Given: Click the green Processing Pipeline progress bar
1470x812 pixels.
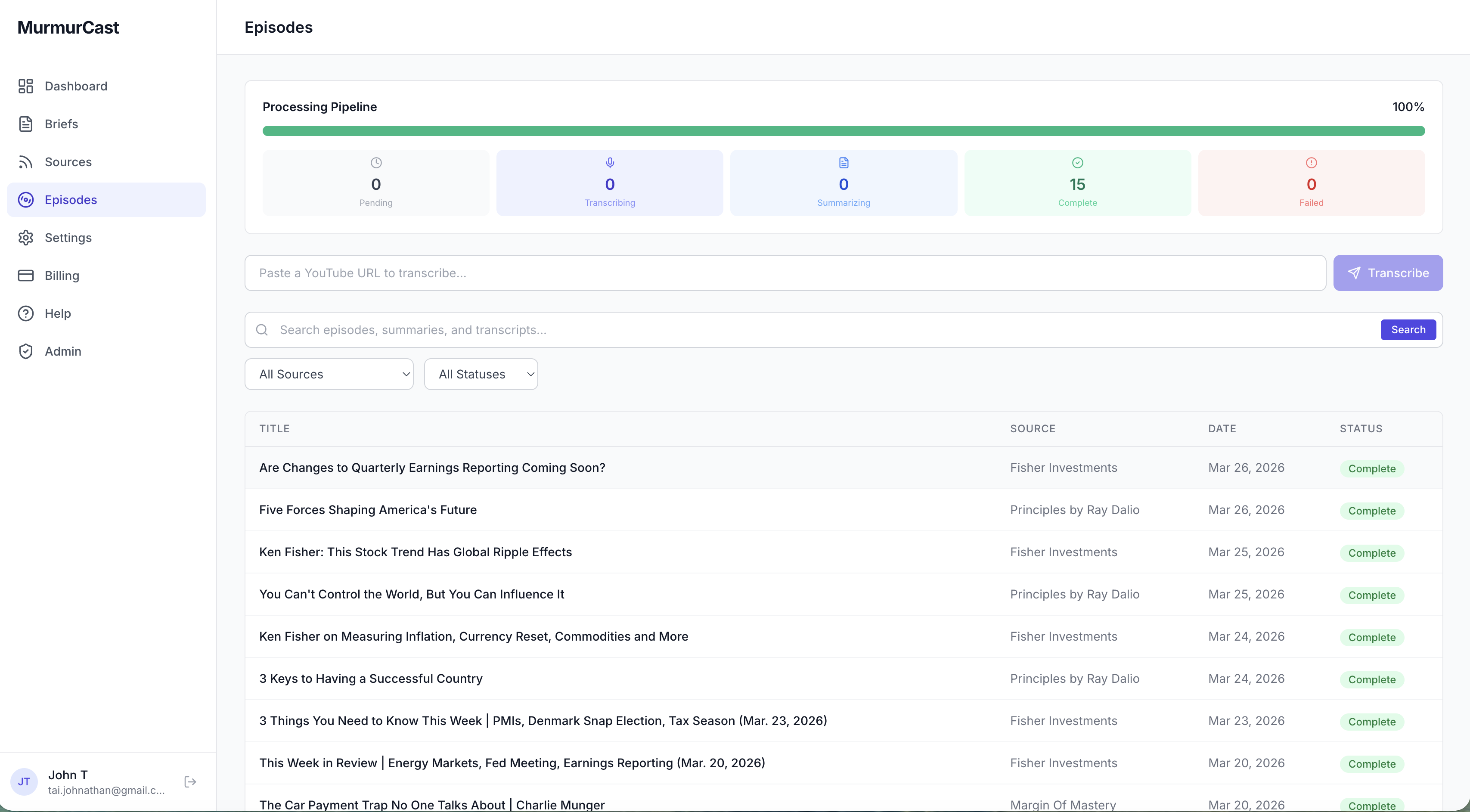Looking at the screenshot, I should pyautogui.click(x=843, y=131).
